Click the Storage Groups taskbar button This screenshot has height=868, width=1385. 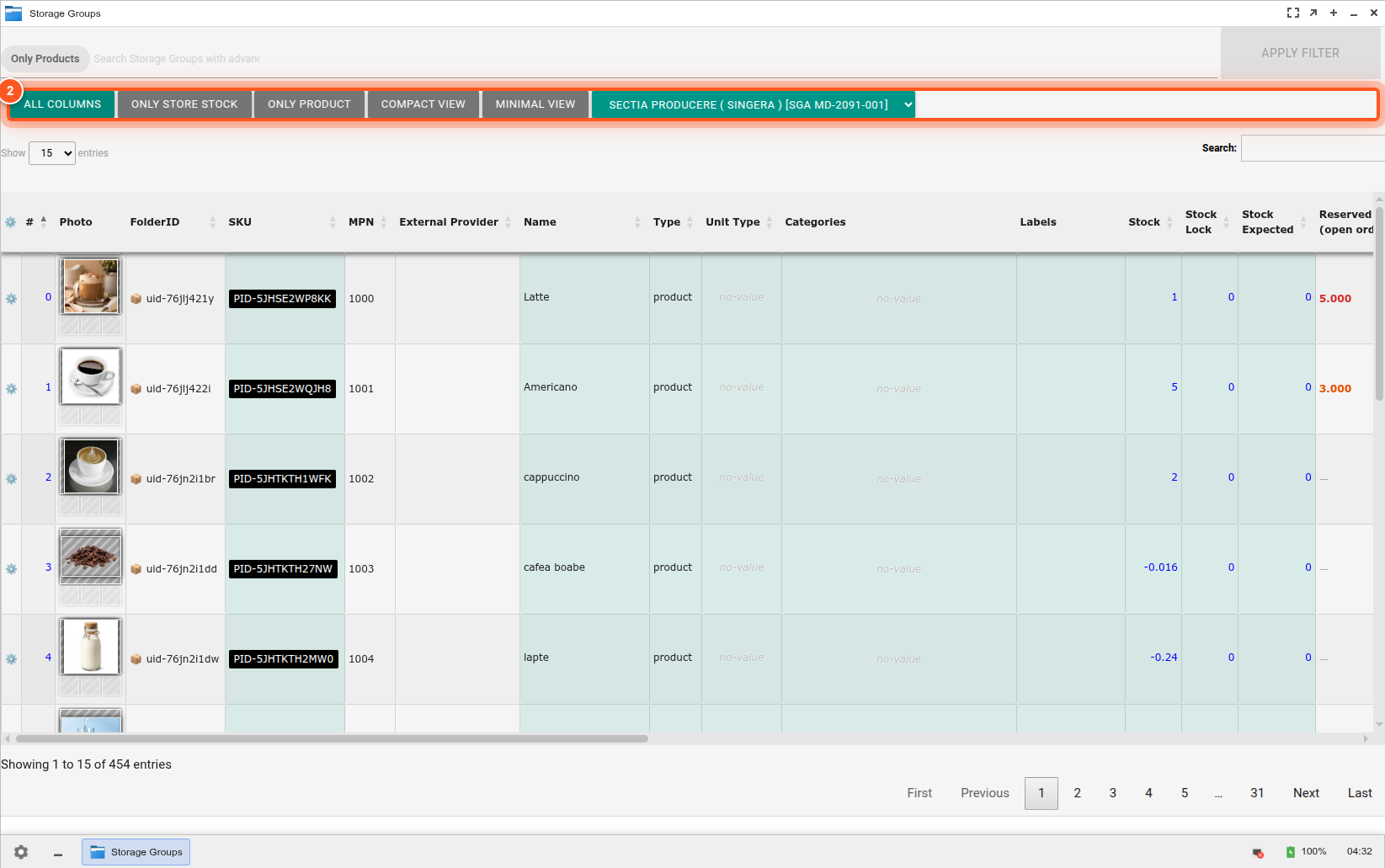click(136, 852)
